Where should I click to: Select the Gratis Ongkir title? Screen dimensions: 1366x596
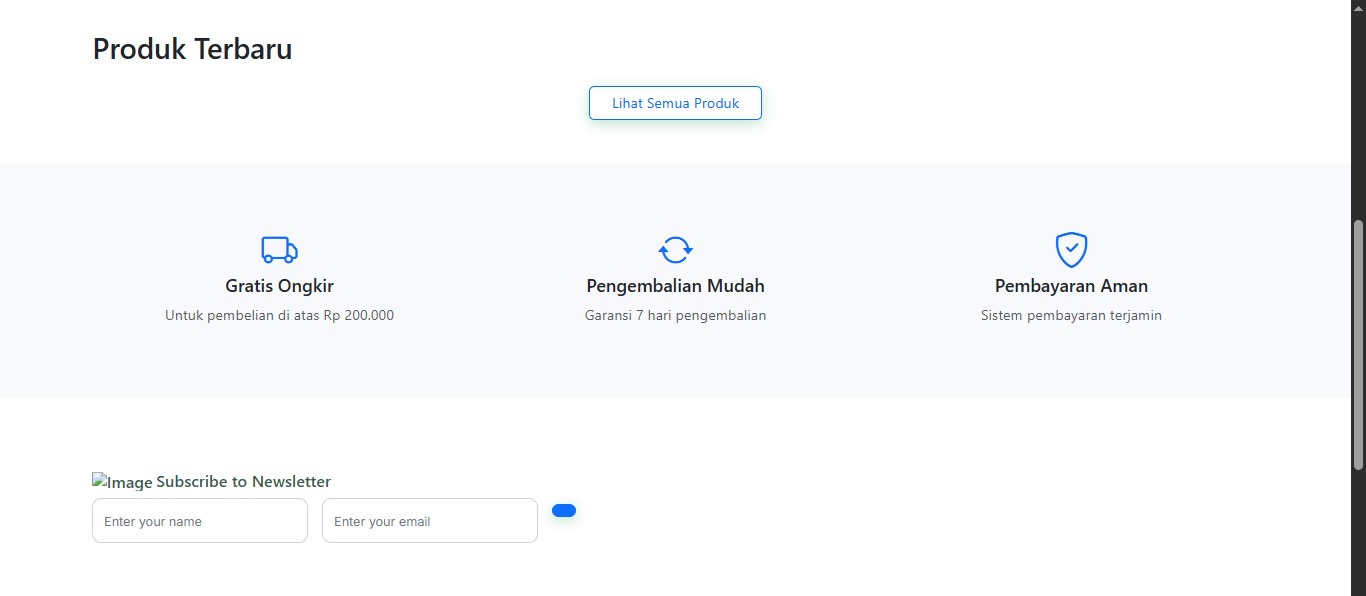[x=279, y=286]
